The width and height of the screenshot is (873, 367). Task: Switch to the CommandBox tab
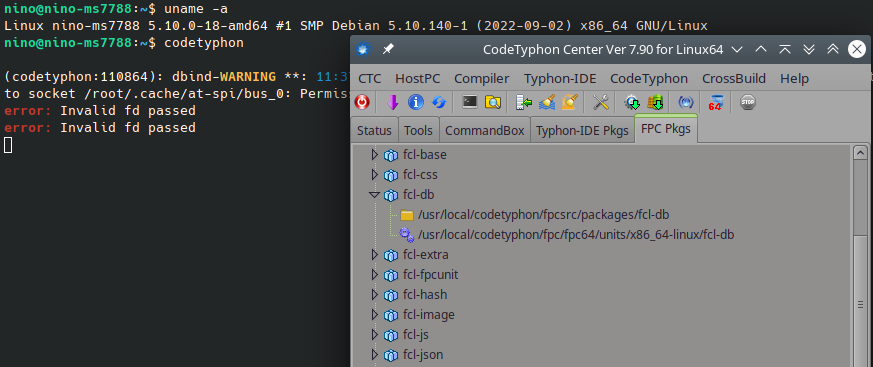pos(484,131)
